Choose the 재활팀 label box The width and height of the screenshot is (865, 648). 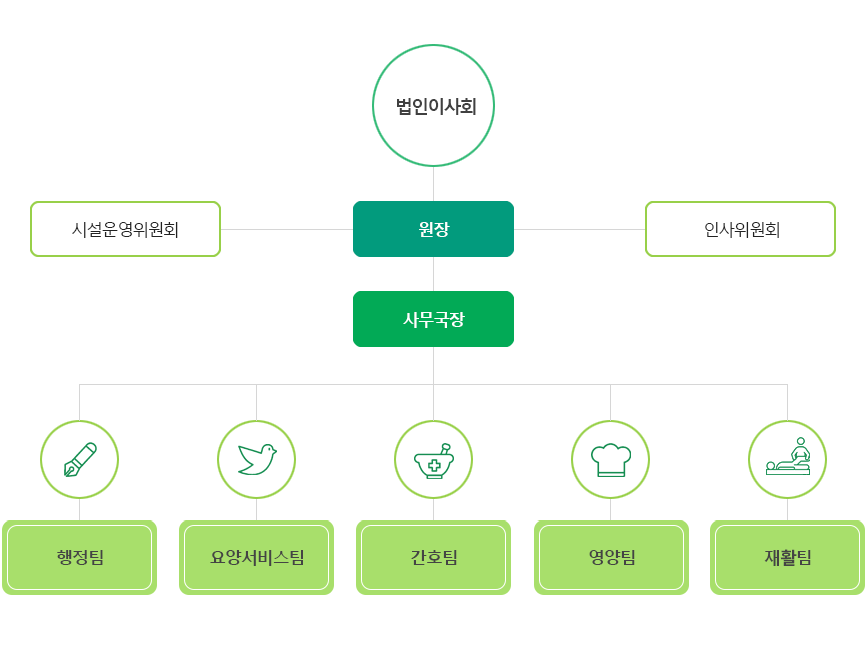coord(788,557)
